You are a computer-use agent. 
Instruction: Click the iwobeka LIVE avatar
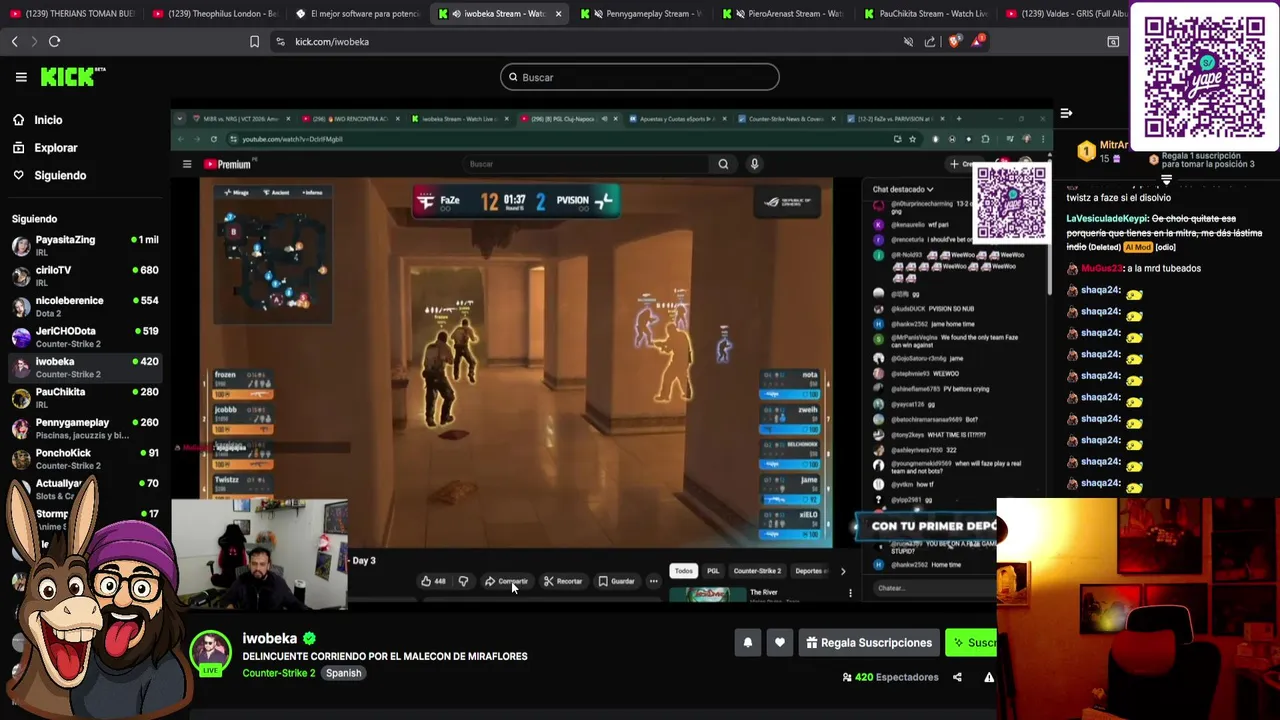click(x=210, y=653)
